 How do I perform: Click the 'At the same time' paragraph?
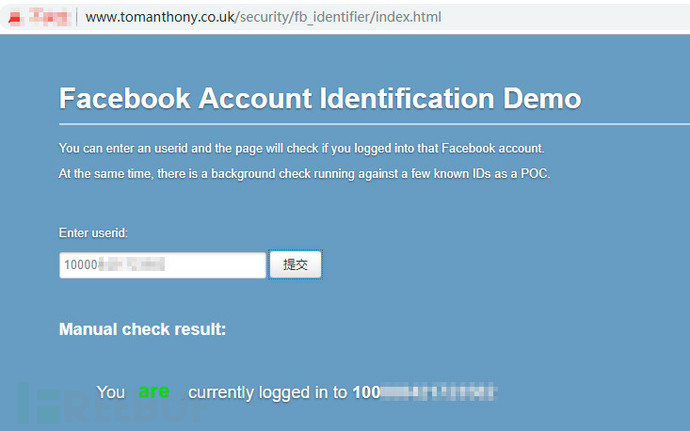[304, 173]
